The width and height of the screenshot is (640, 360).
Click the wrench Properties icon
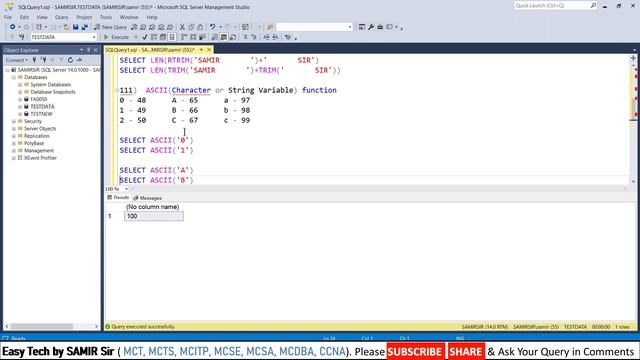[x=371, y=27]
